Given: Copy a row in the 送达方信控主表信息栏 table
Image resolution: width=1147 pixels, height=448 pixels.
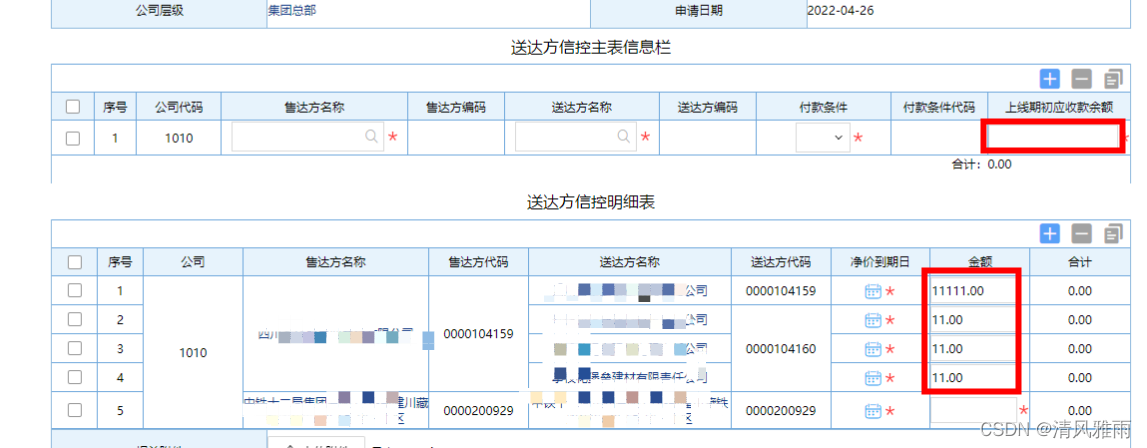Looking at the screenshot, I should click(1113, 78).
